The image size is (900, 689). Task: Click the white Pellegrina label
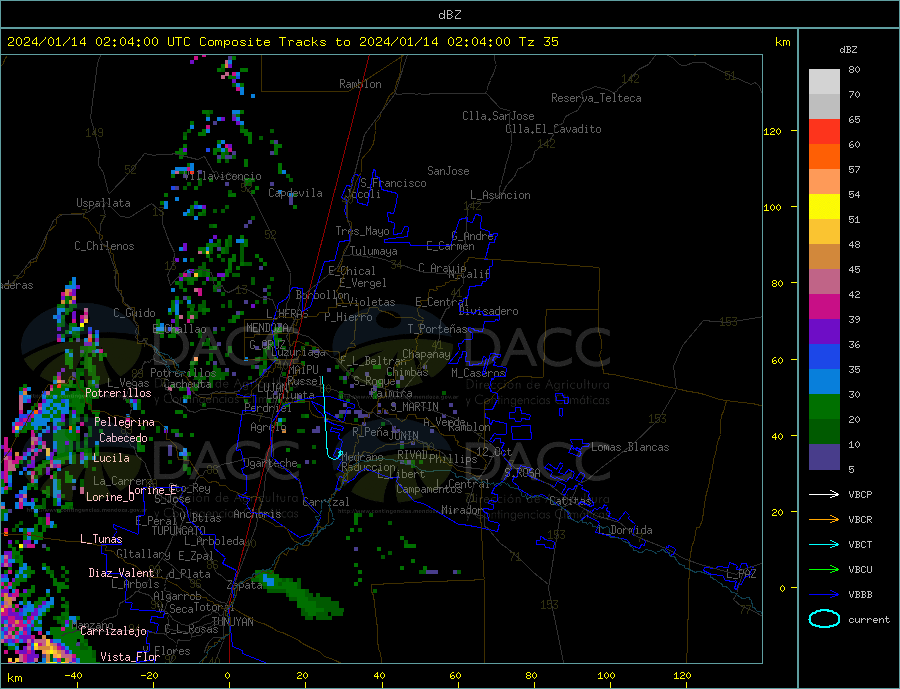point(125,422)
